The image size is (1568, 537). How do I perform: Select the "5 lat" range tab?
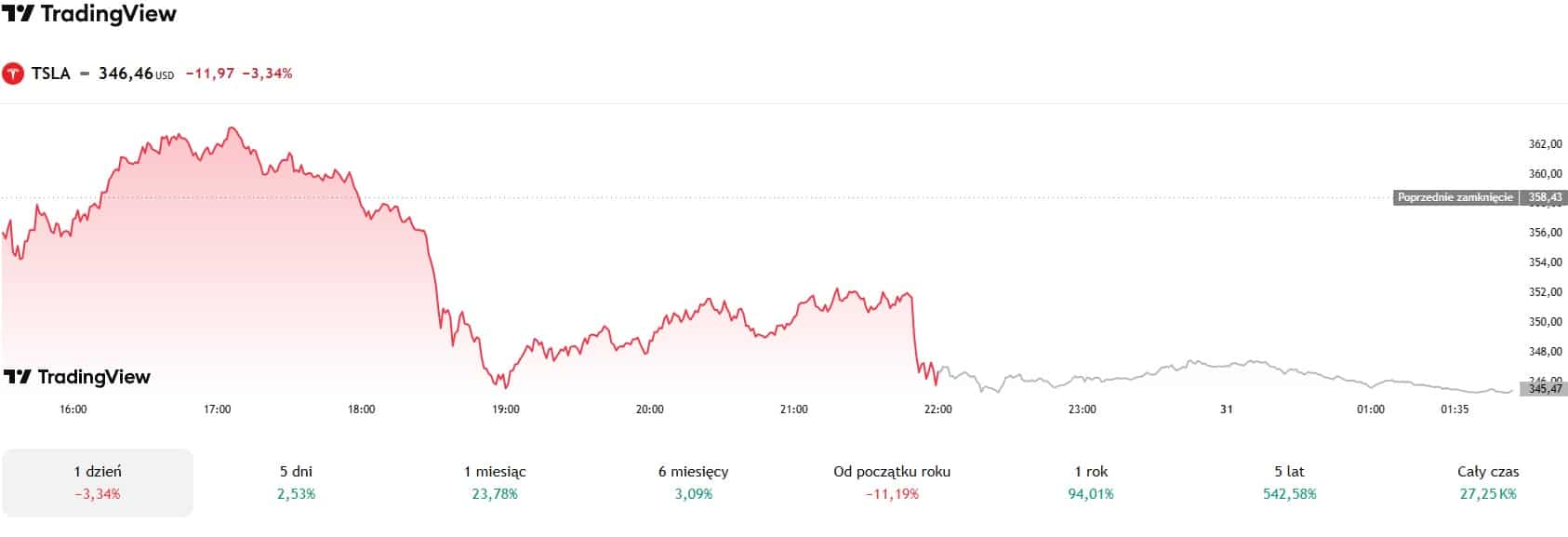coord(1289,482)
